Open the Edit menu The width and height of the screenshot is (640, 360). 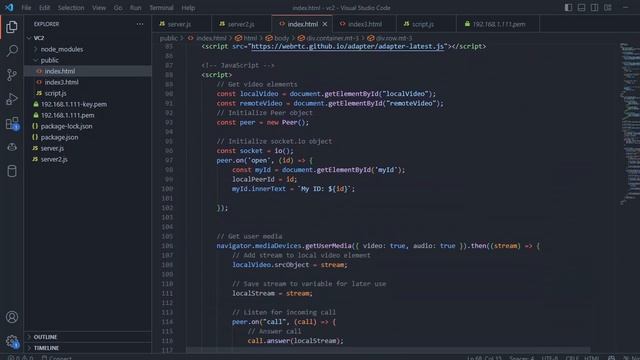coord(44,8)
